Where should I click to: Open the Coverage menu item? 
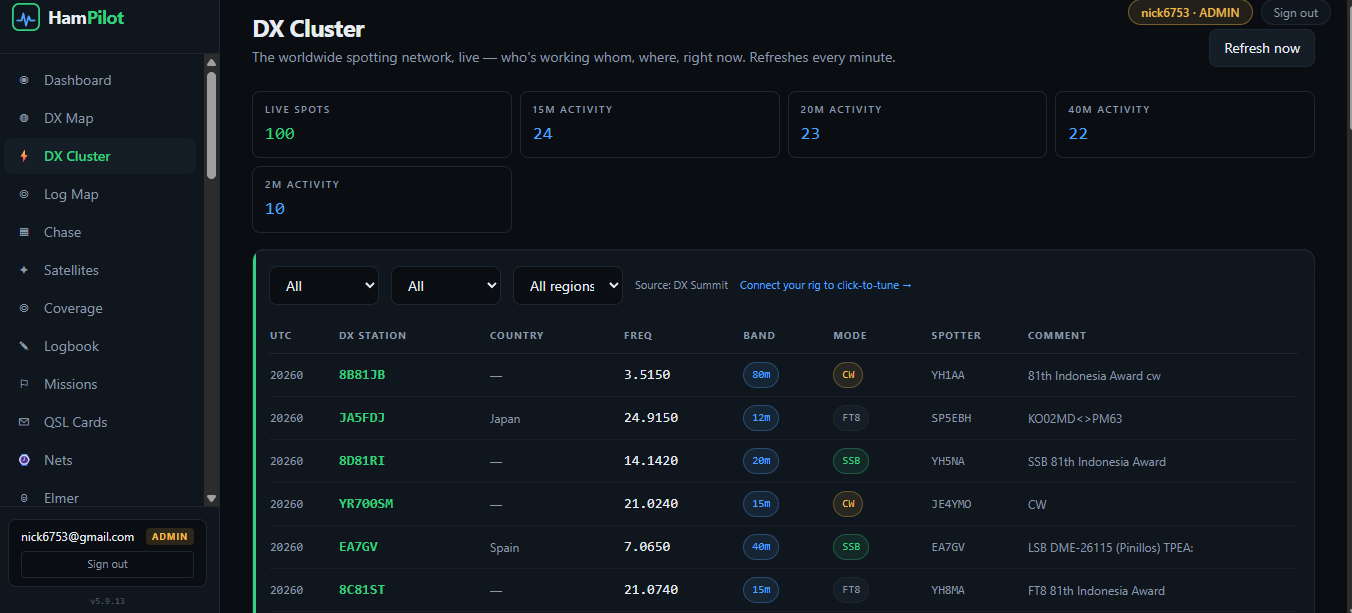(100, 308)
